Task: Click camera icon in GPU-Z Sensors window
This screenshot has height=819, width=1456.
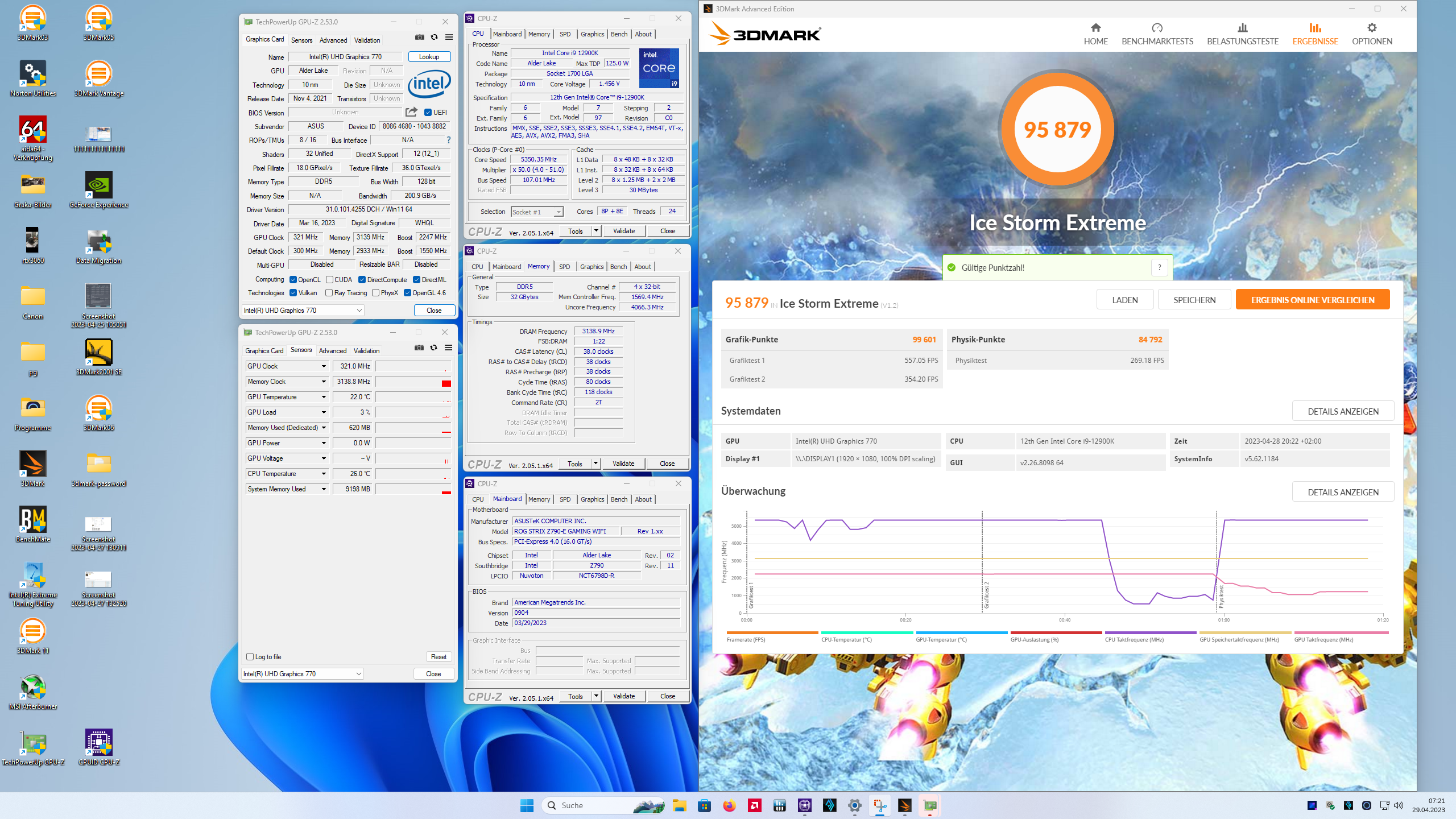Action: point(419,348)
